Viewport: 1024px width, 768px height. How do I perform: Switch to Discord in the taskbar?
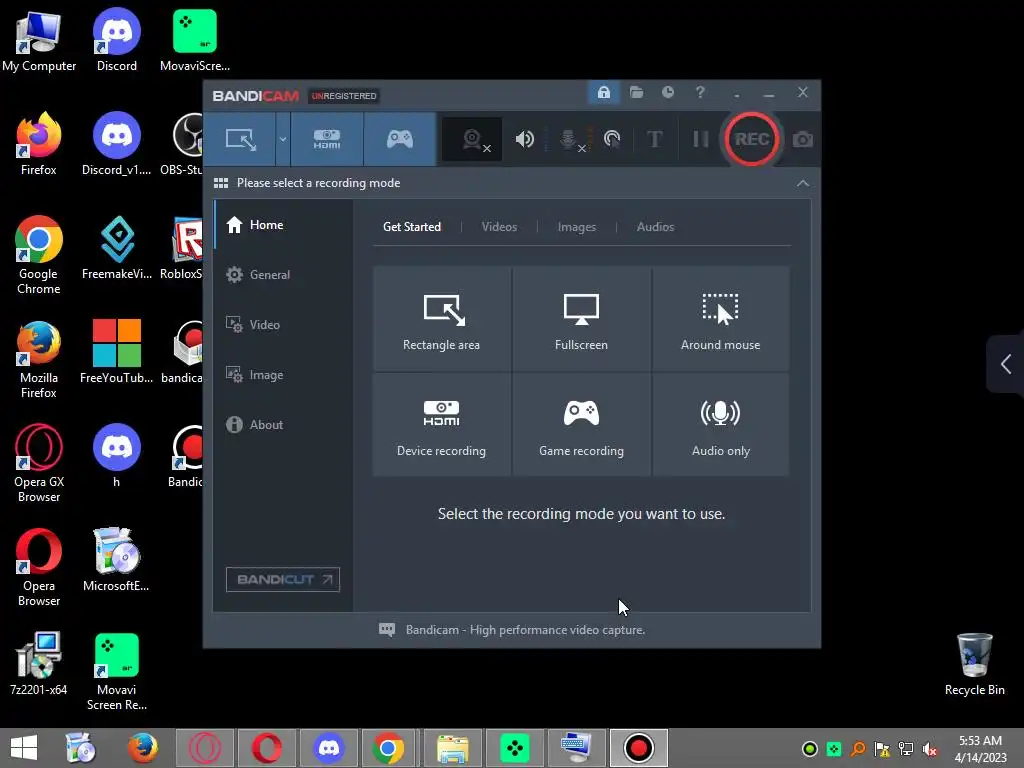click(328, 748)
